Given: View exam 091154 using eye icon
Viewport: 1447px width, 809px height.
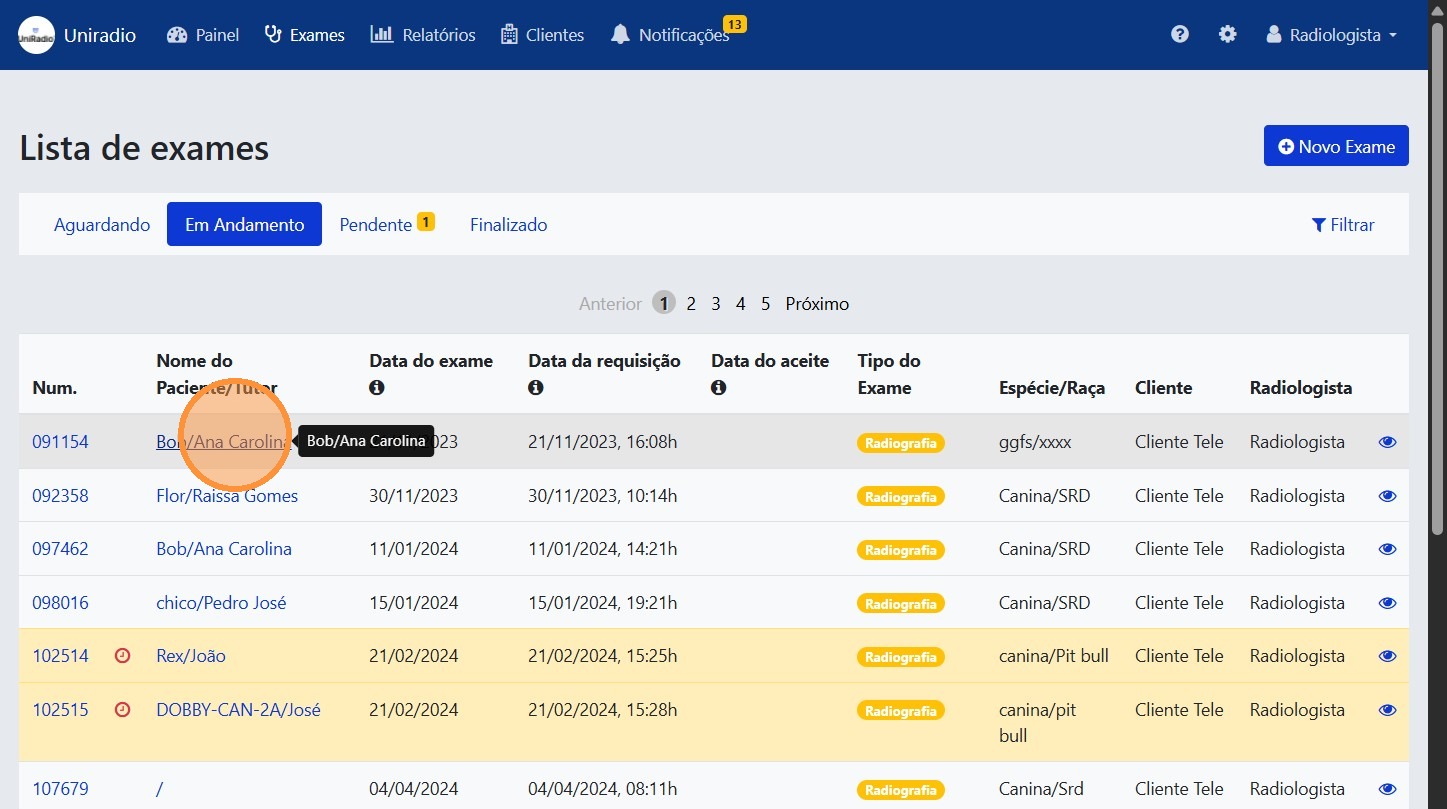Looking at the screenshot, I should [x=1387, y=442].
